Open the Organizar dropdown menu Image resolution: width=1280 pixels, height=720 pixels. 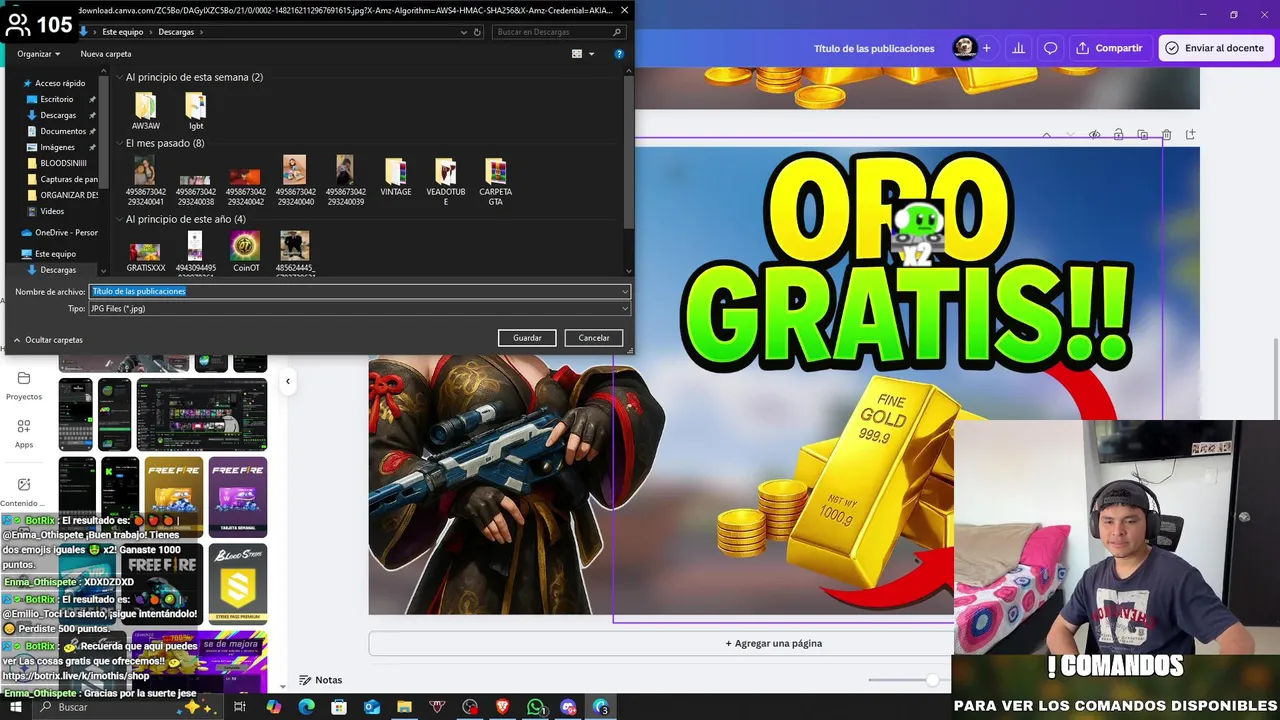click(x=39, y=54)
